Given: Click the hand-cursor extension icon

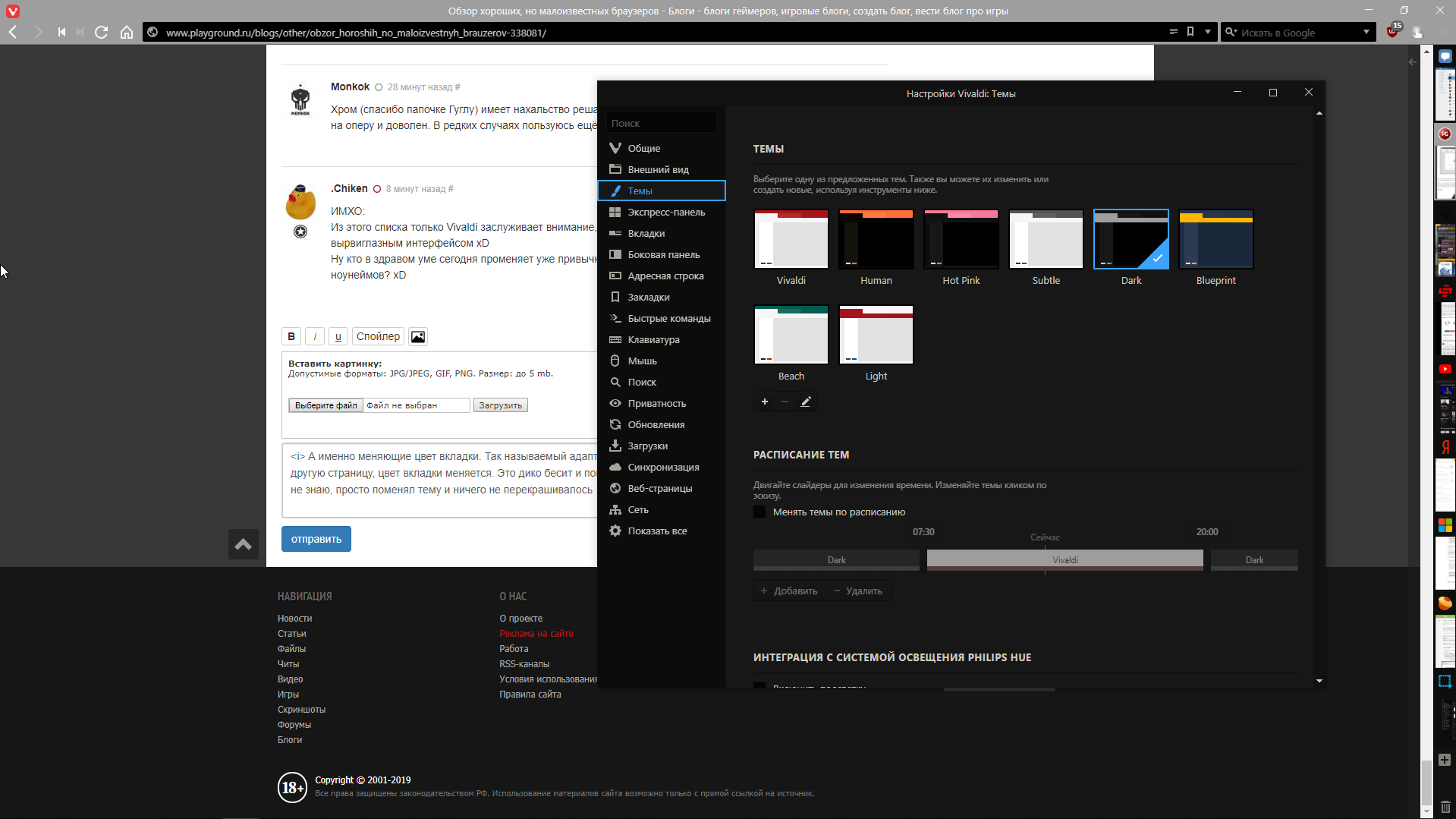Looking at the screenshot, I should (1417, 33).
